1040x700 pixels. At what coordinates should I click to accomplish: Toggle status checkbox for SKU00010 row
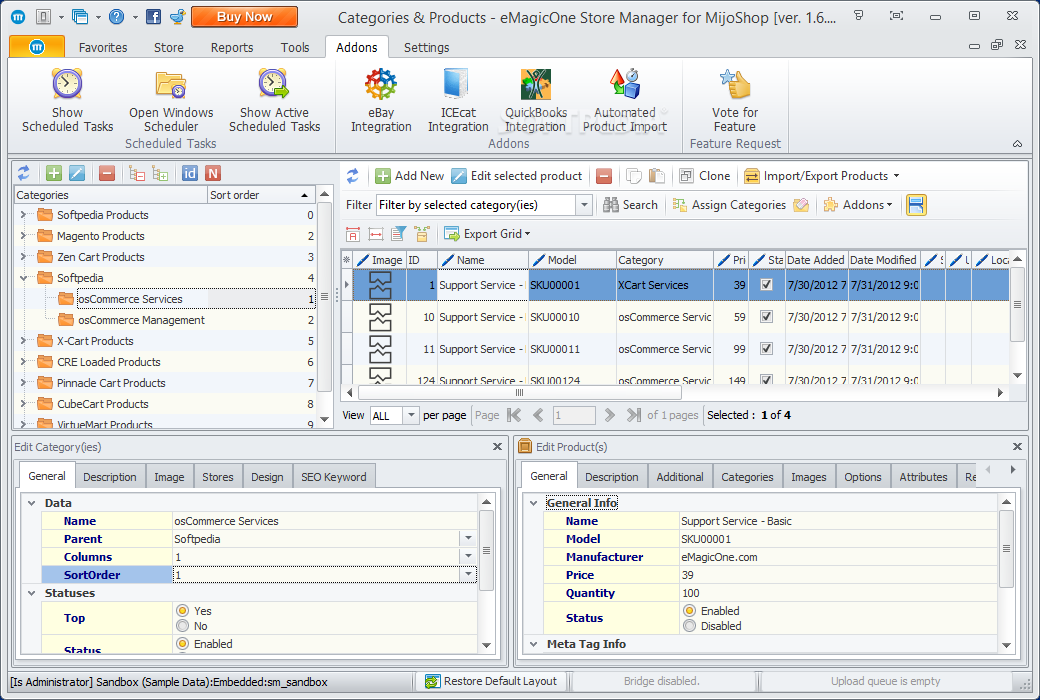(767, 316)
